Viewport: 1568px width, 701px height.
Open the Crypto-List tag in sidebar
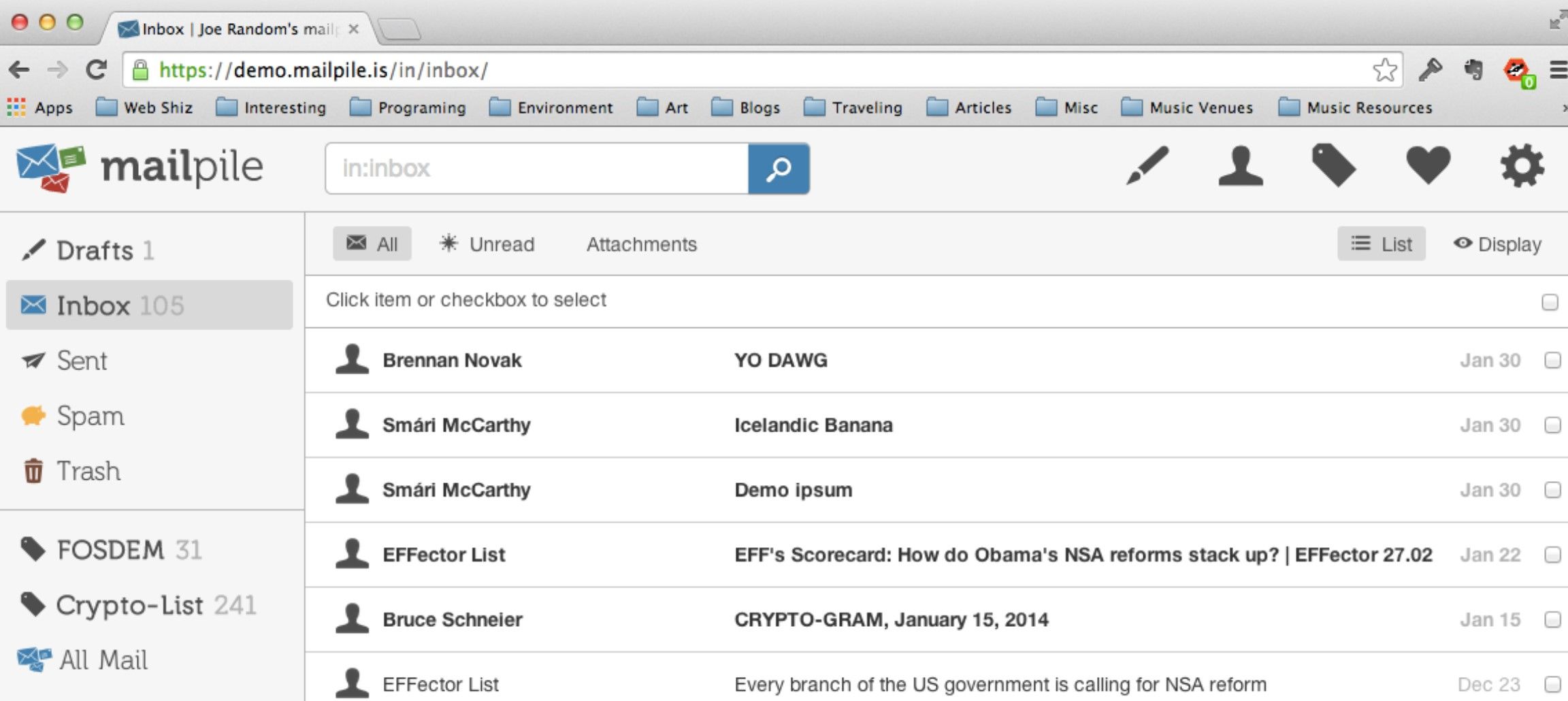click(129, 605)
